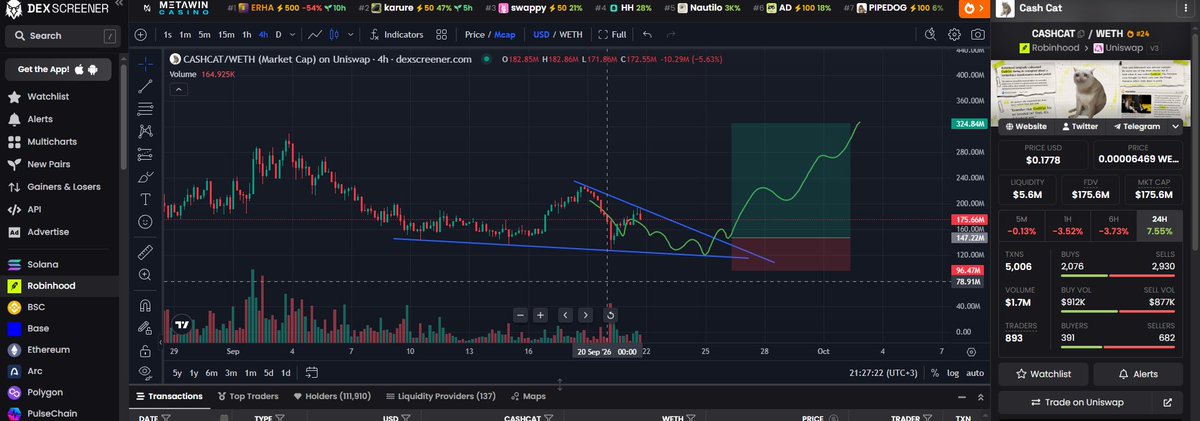Open chart settings gear
Viewport: 1200px width, 421px height.
954,34
